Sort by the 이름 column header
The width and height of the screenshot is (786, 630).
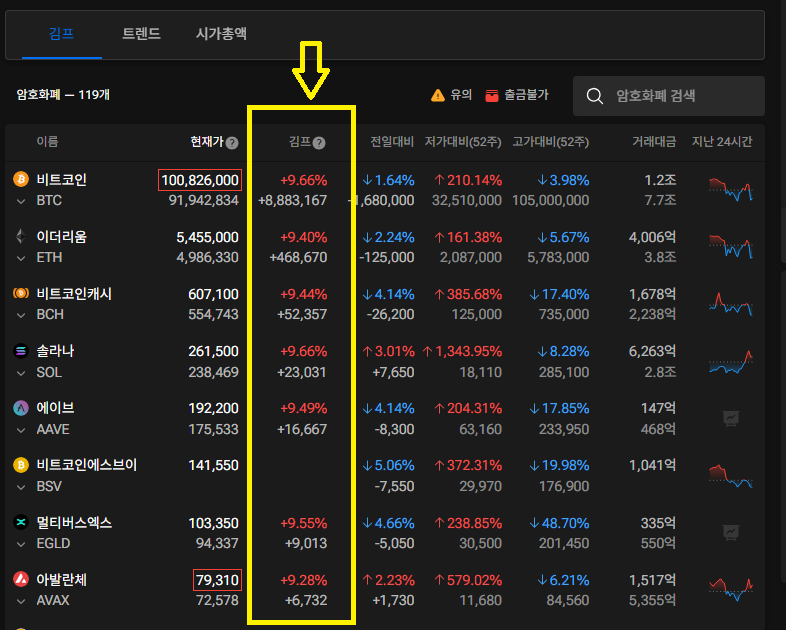pos(47,142)
